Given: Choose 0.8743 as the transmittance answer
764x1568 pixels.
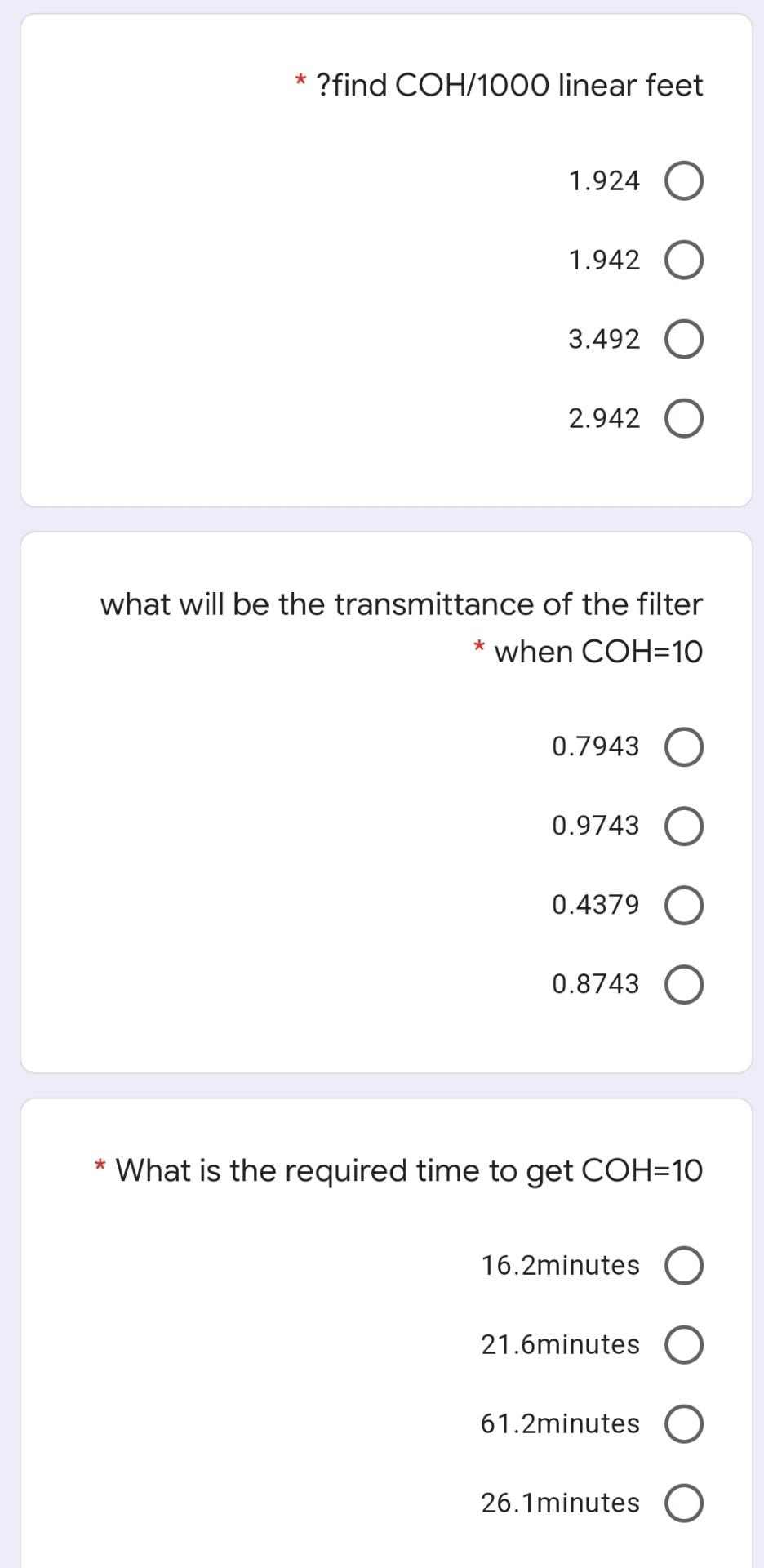Looking at the screenshot, I should point(686,984).
